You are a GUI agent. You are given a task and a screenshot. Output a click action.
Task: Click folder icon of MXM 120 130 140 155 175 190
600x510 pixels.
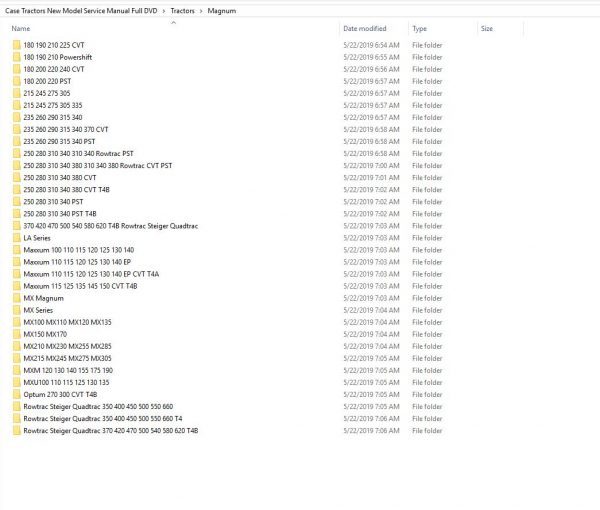(x=16, y=370)
